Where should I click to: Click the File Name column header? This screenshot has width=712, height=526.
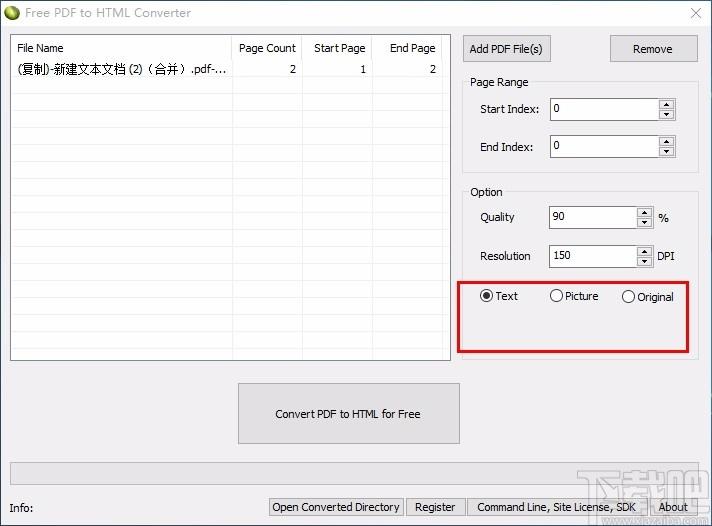pyautogui.click(x=121, y=48)
